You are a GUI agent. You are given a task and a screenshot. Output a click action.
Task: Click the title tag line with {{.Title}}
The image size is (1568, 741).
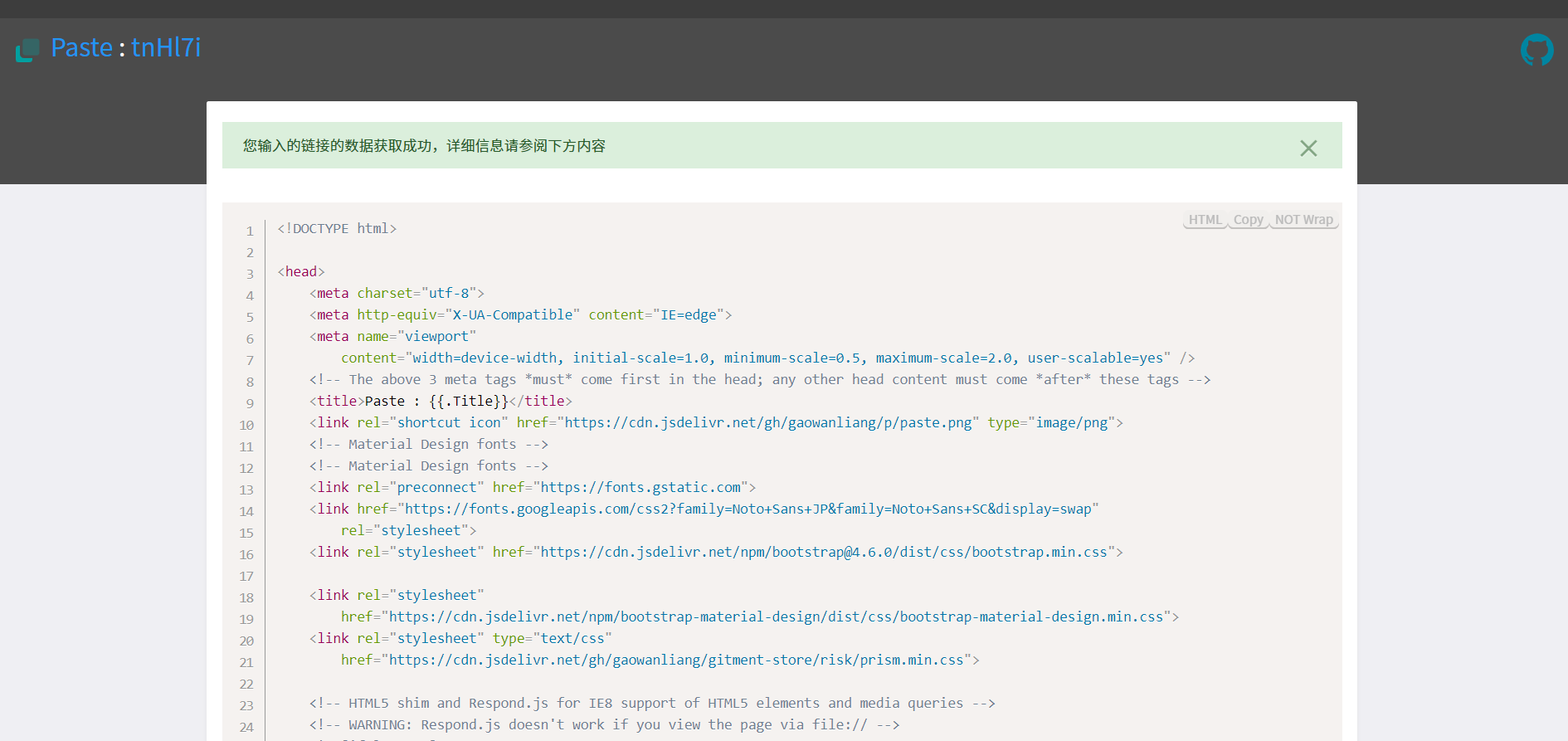441,401
